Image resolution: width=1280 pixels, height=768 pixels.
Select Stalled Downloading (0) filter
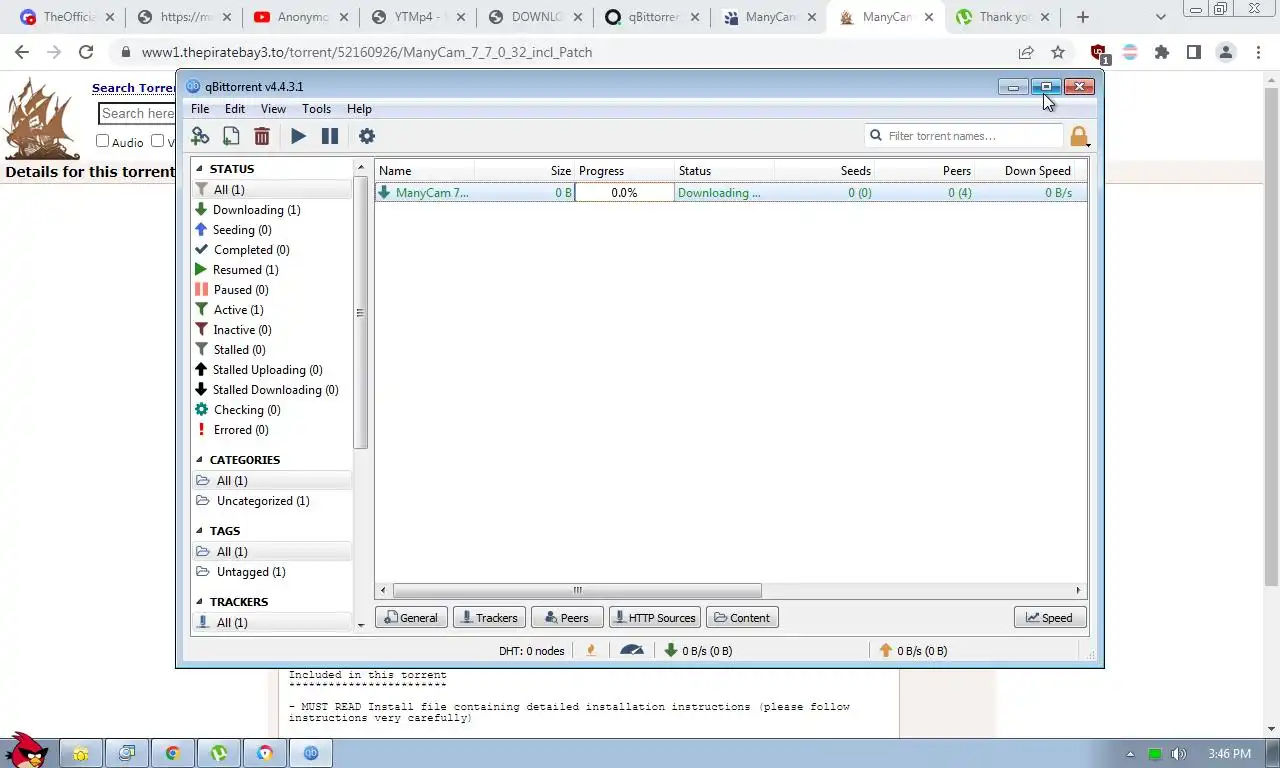pyautogui.click(x=275, y=390)
